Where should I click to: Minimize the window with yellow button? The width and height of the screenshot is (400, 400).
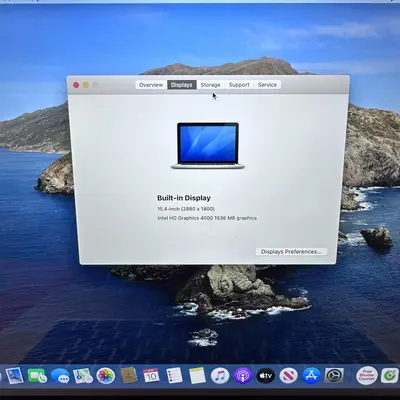[x=86, y=85]
